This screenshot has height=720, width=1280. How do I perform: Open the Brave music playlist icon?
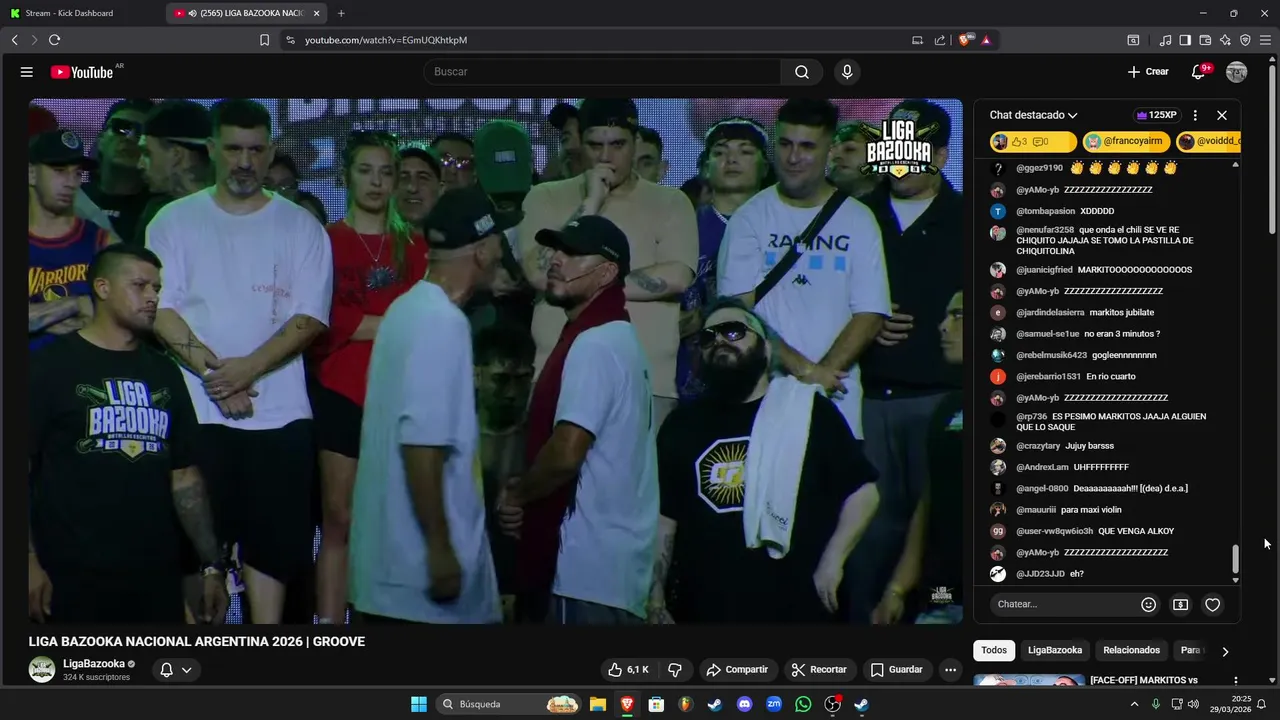(1165, 40)
